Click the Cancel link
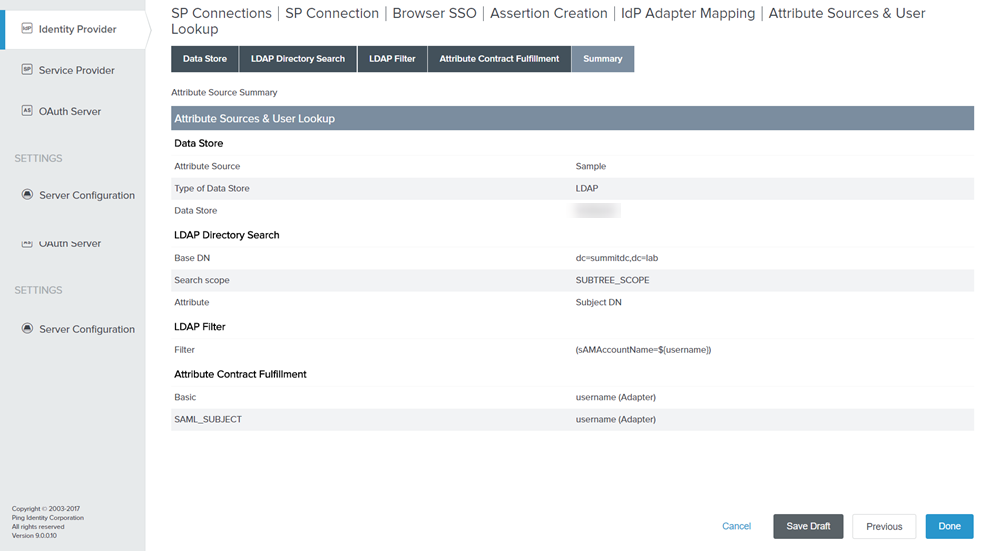The height and width of the screenshot is (551, 1000). coord(736,526)
